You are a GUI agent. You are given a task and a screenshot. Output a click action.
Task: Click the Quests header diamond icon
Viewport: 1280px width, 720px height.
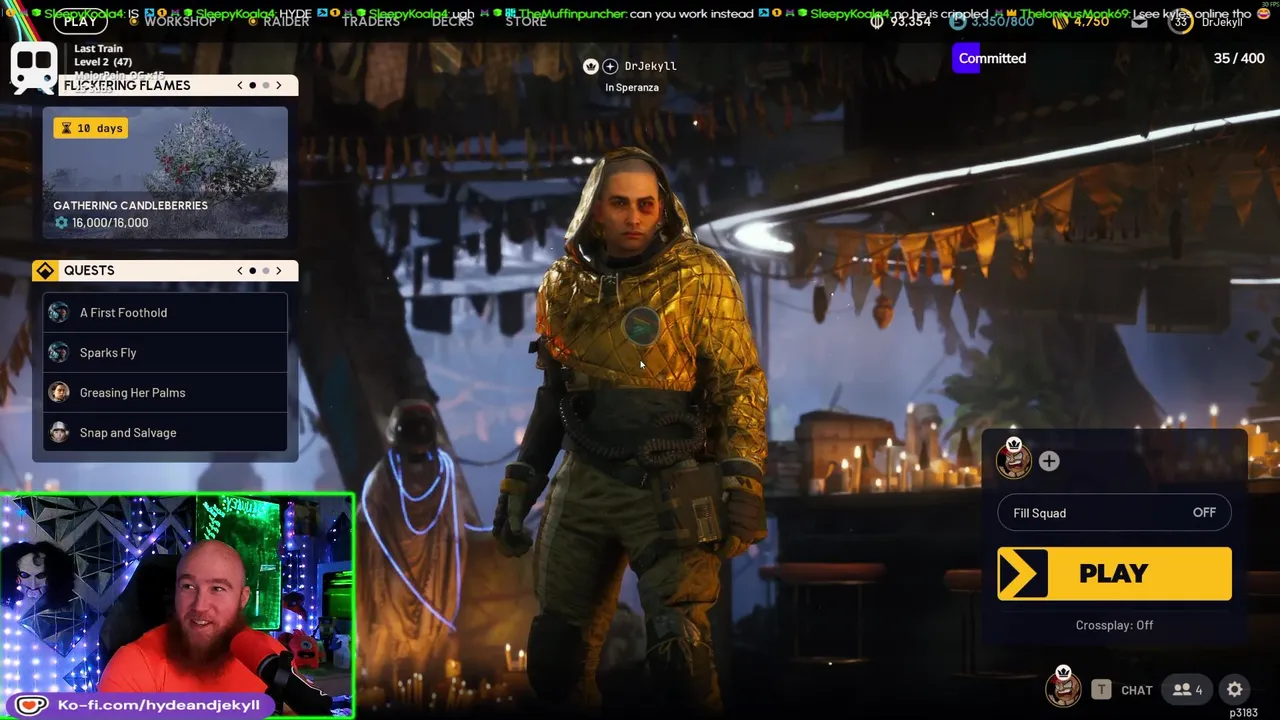(x=45, y=270)
